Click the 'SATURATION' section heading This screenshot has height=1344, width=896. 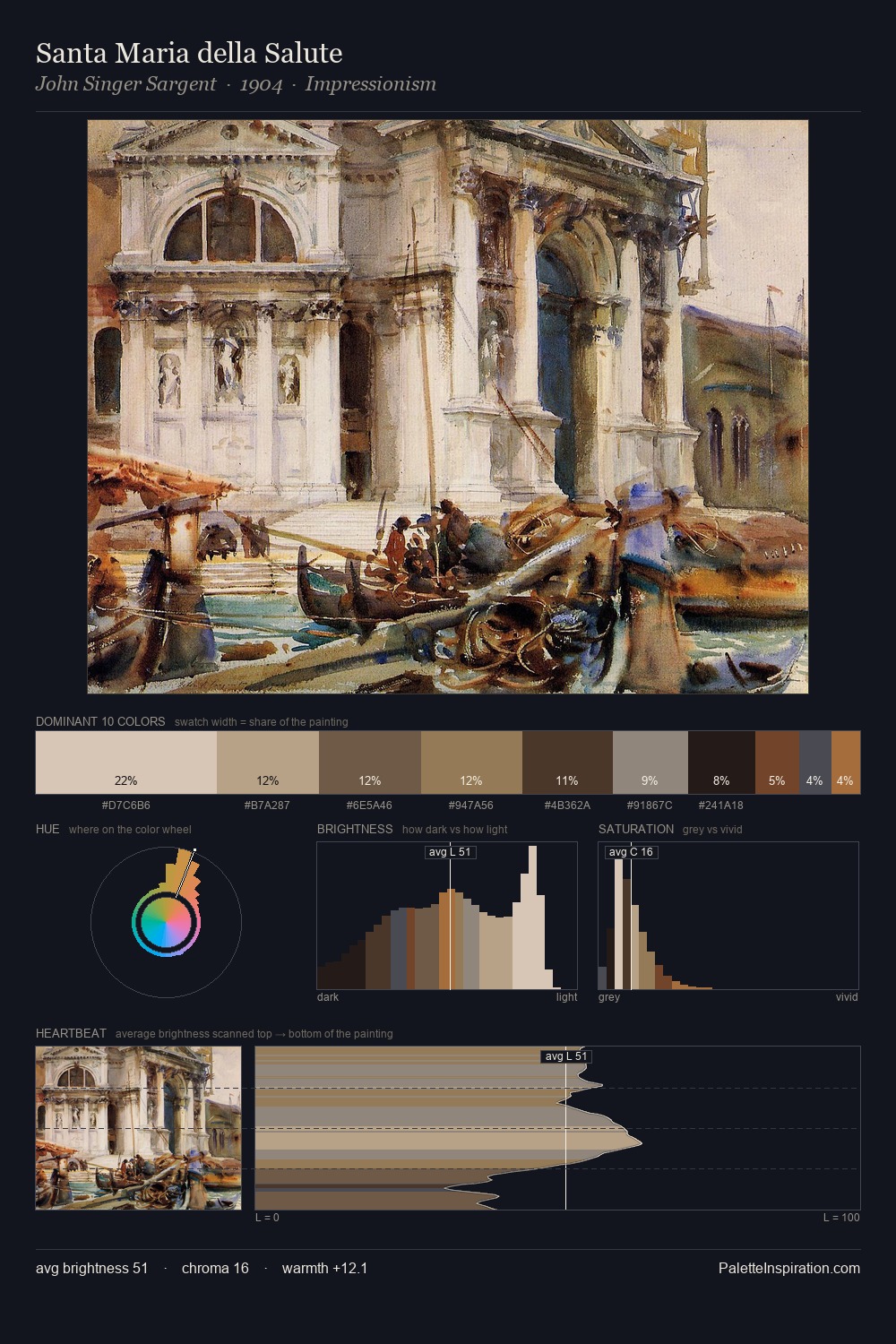click(x=636, y=829)
